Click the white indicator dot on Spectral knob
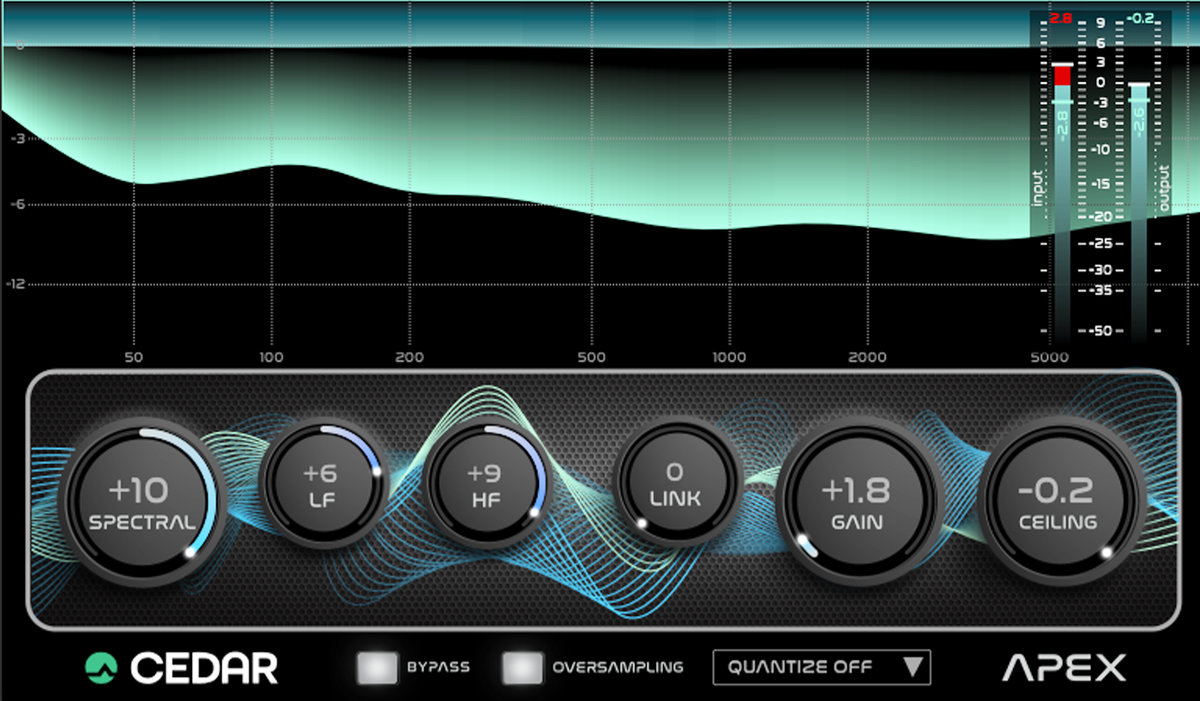Image resolution: width=1200 pixels, height=701 pixels. click(189, 551)
